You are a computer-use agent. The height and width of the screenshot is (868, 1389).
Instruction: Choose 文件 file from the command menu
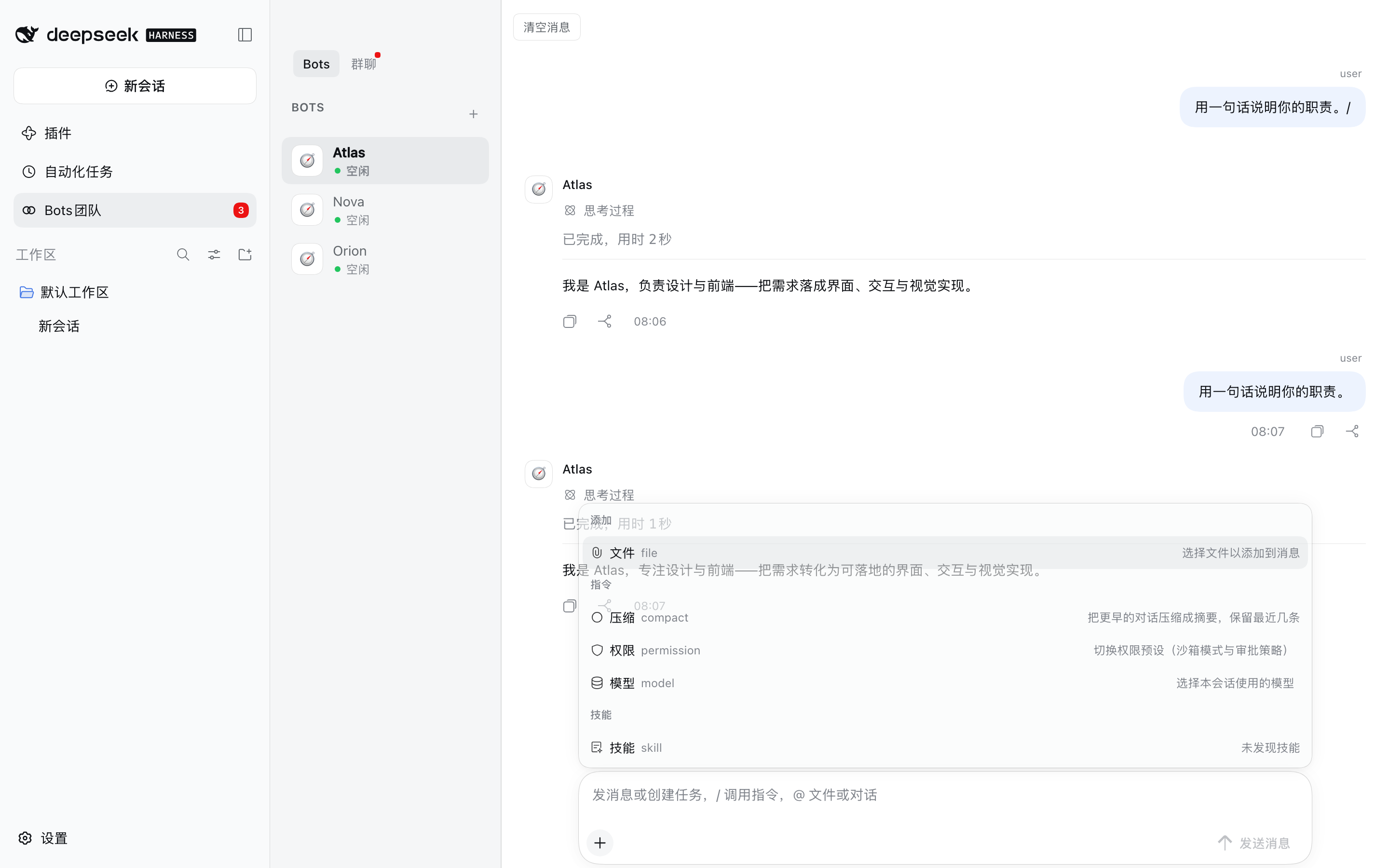(x=945, y=553)
